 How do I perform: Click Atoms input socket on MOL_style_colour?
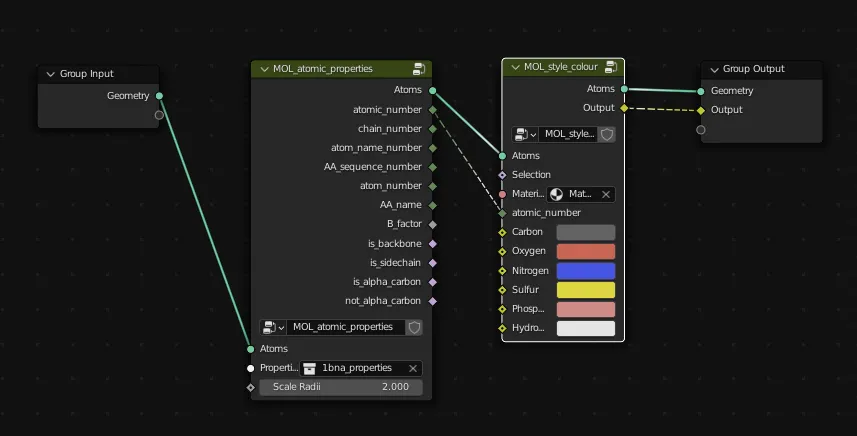502,156
